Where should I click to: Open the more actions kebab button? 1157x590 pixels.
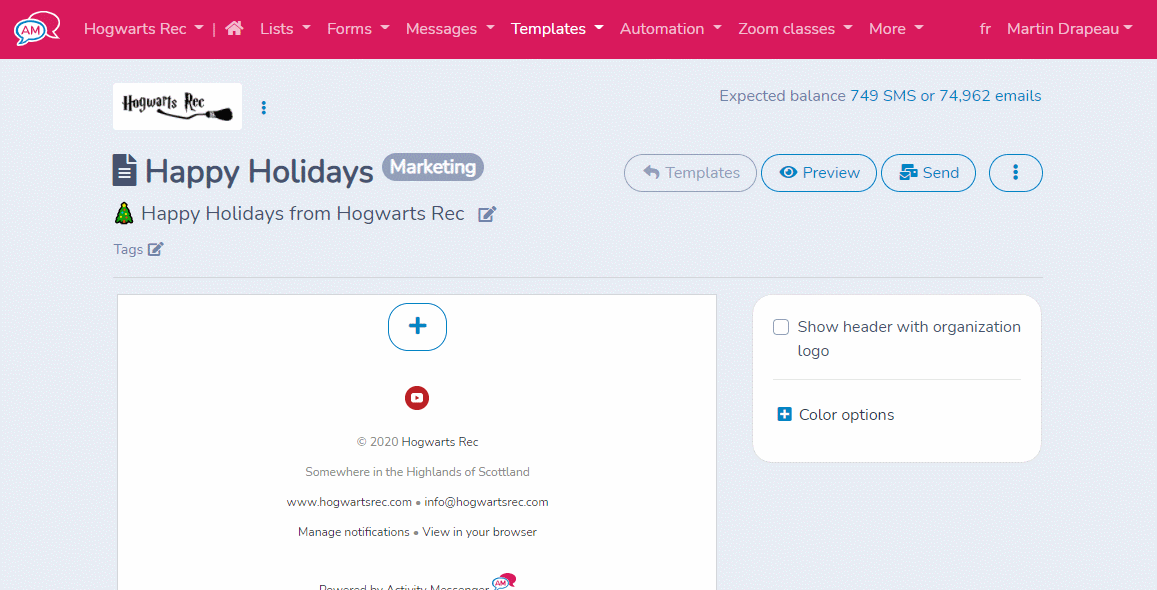pos(1015,173)
